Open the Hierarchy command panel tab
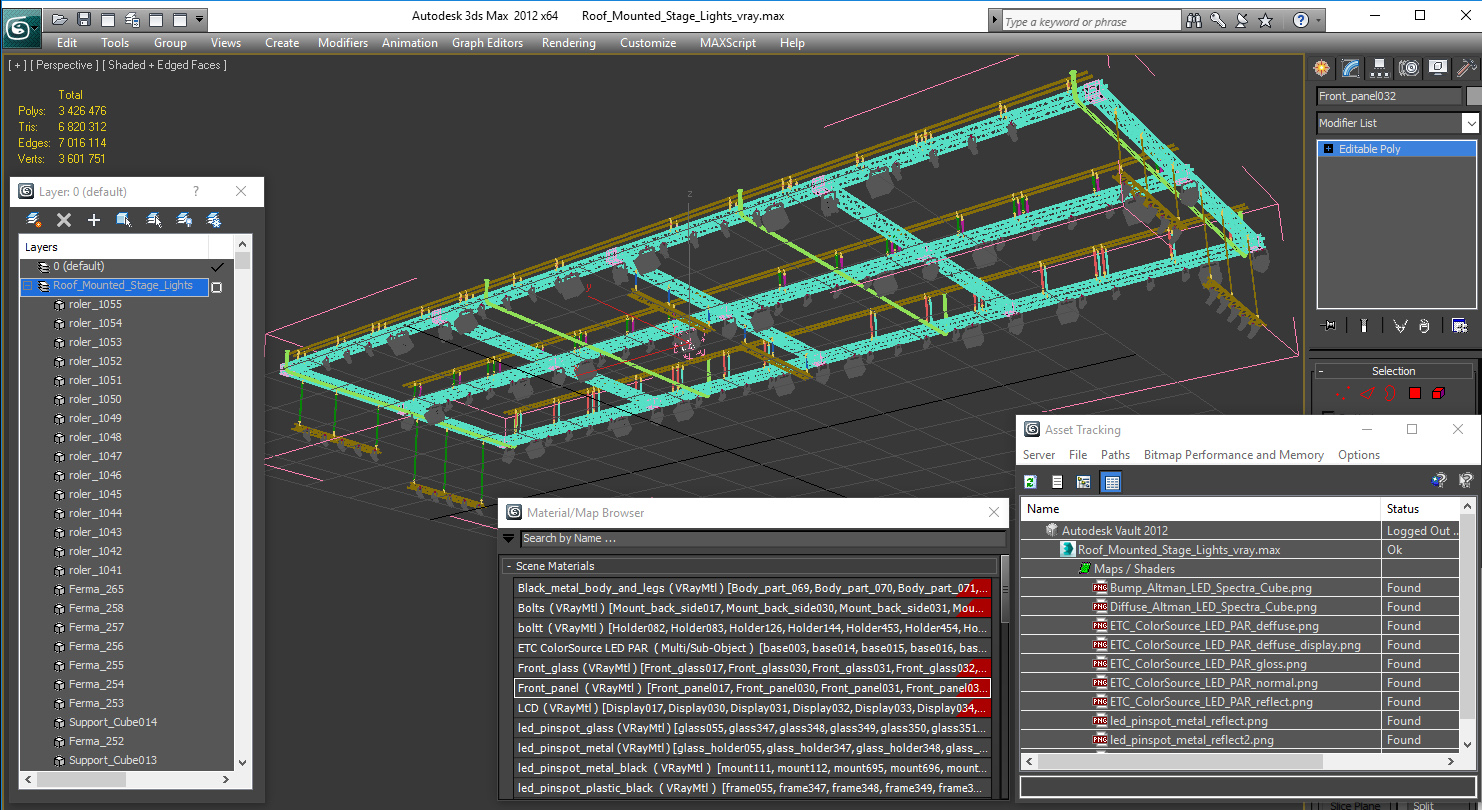The height and width of the screenshot is (810, 1482). coord(1380,68)
